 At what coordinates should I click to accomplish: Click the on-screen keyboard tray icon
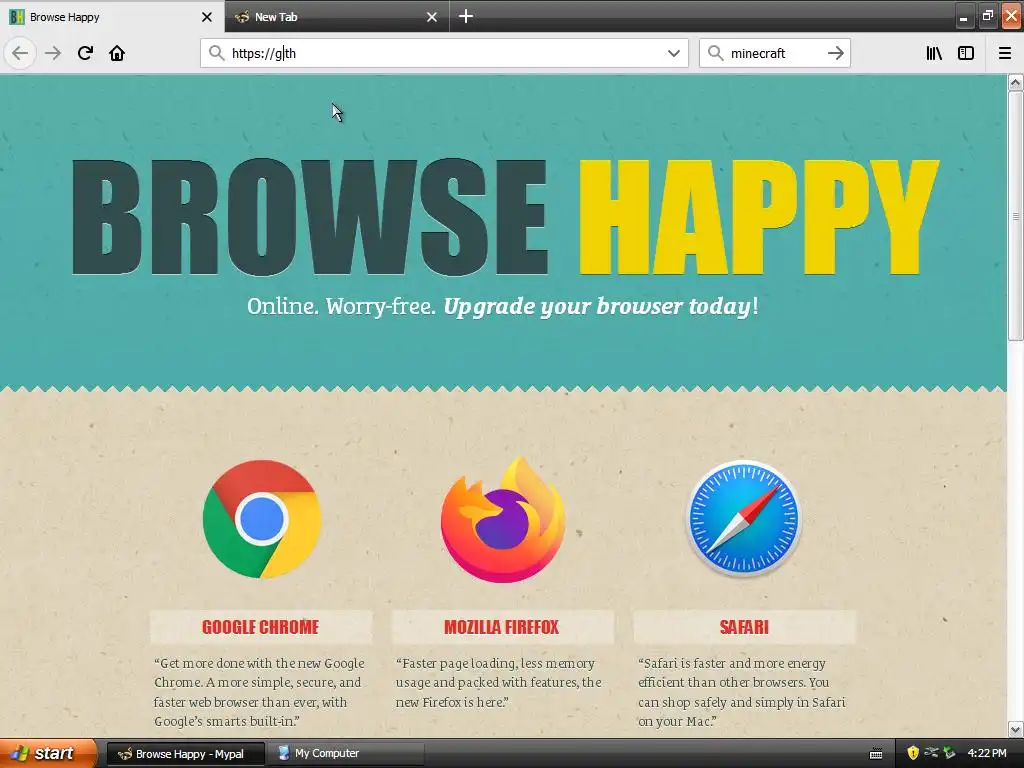pyautogui.click(x=876, y=754)
